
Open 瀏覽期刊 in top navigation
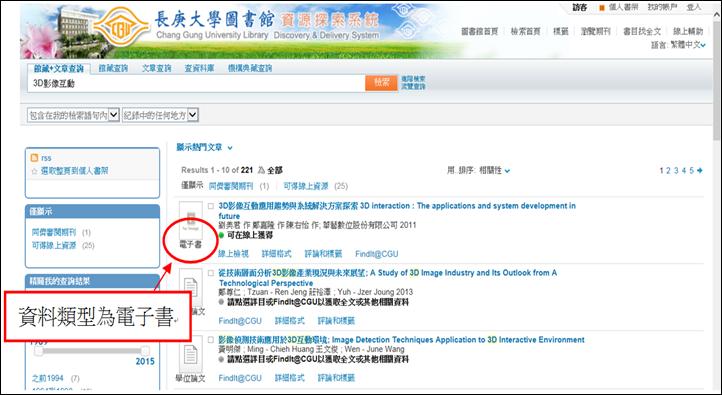click(x=595, y=31)
